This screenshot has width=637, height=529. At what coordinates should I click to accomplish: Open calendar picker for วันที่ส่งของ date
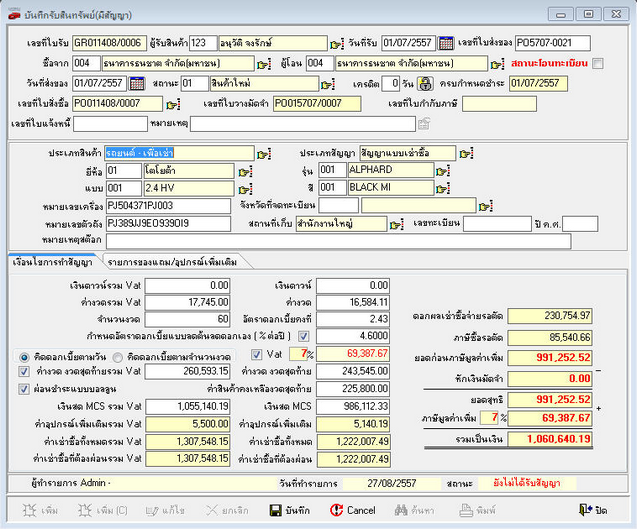(x=136, y=84)
